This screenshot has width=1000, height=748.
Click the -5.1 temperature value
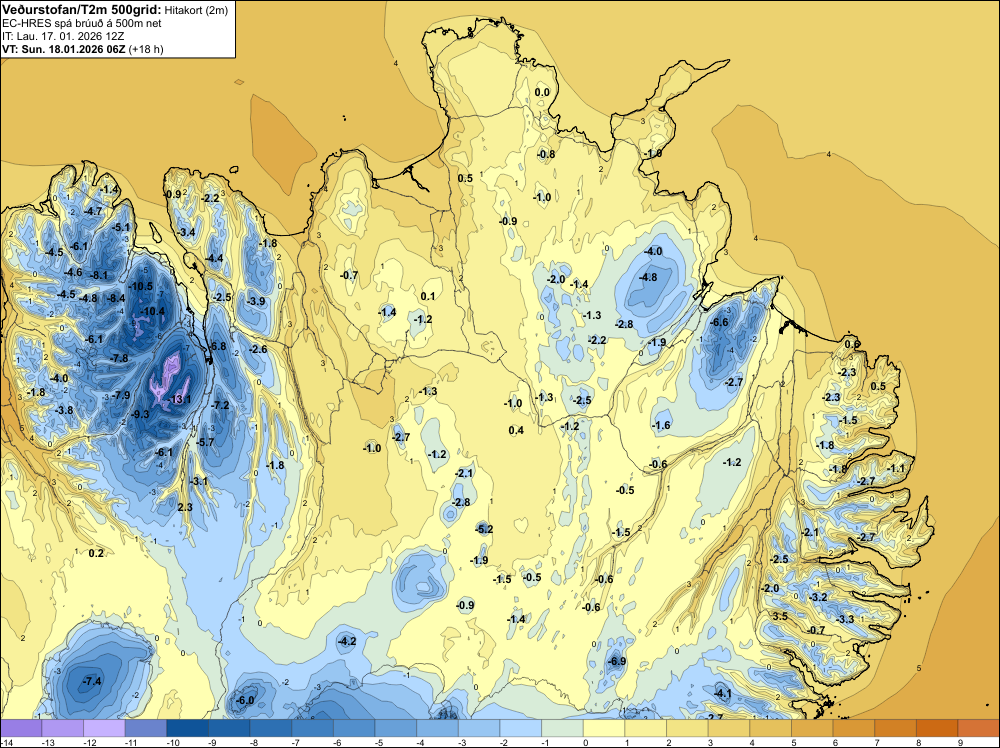tap(121, 227)
